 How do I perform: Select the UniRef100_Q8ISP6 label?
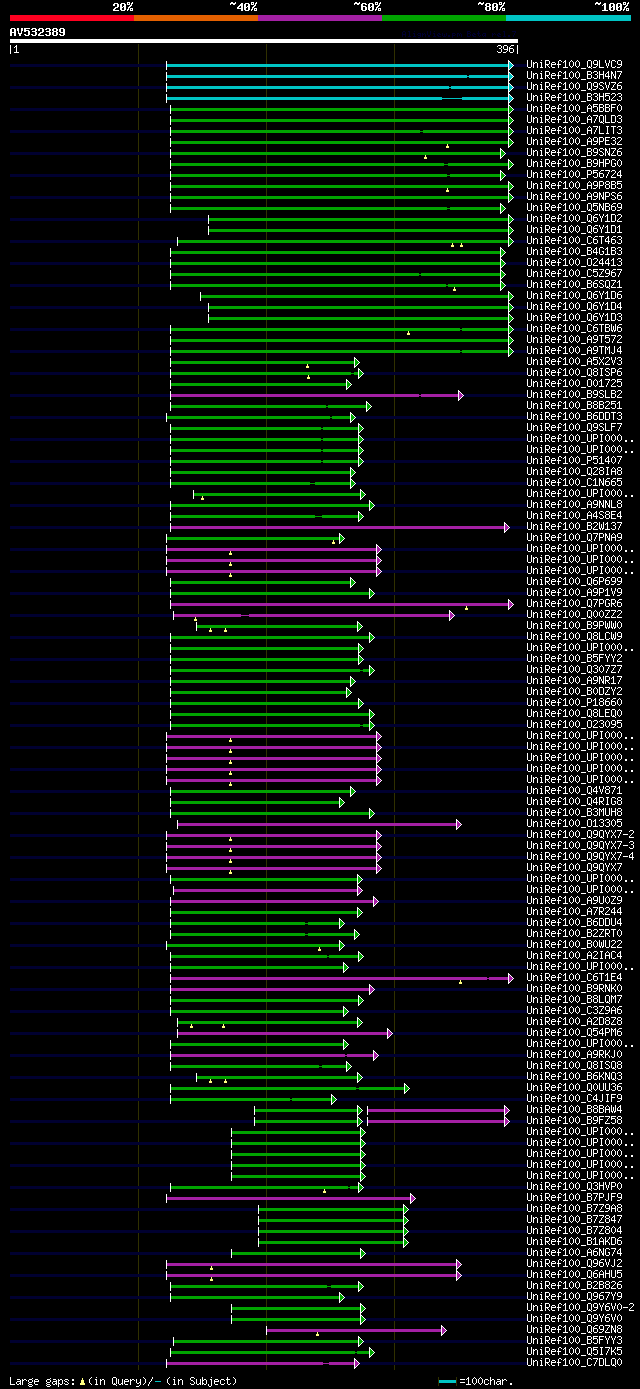pos(574,372)
